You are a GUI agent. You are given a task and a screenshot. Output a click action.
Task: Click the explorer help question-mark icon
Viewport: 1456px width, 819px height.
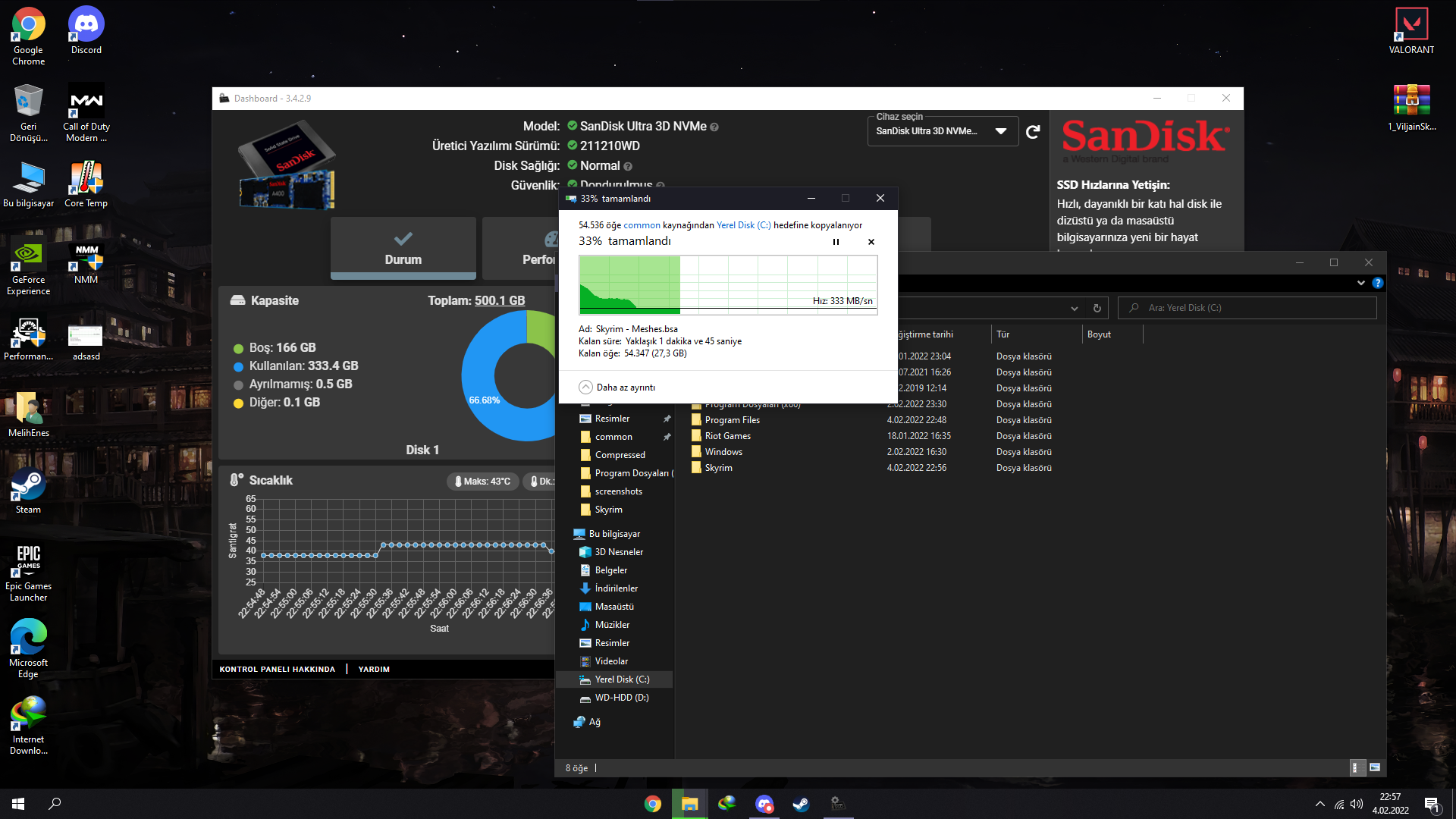click(1377, 283)
